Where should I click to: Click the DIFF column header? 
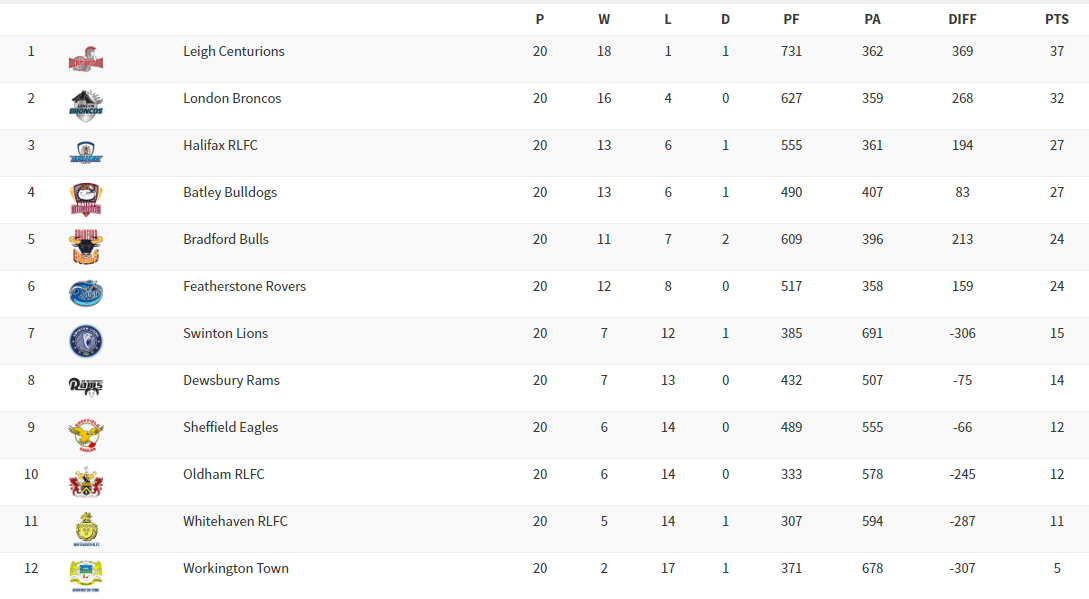pos(962,19)
